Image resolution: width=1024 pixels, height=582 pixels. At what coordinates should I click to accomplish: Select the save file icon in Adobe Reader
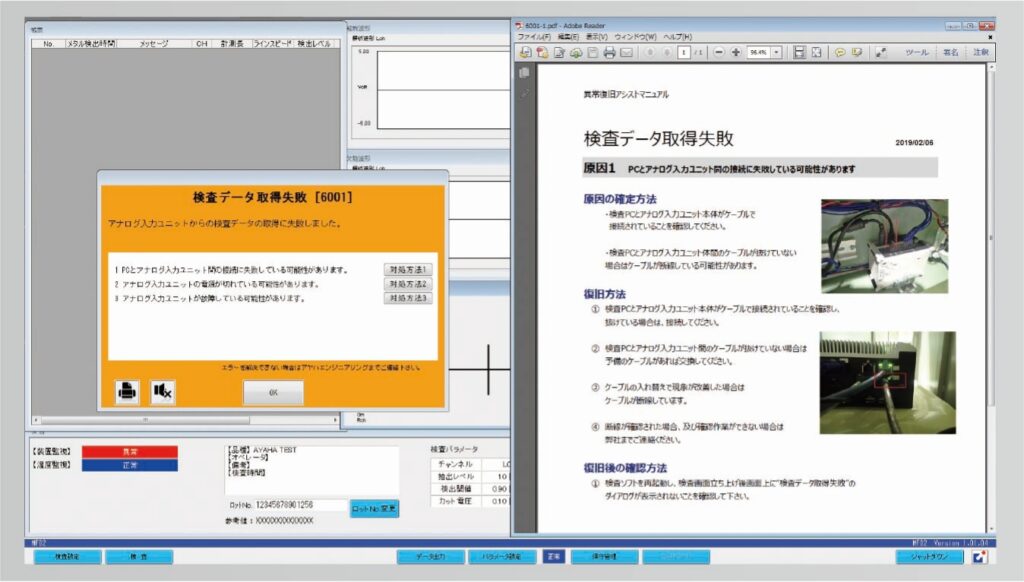[525, 53]
